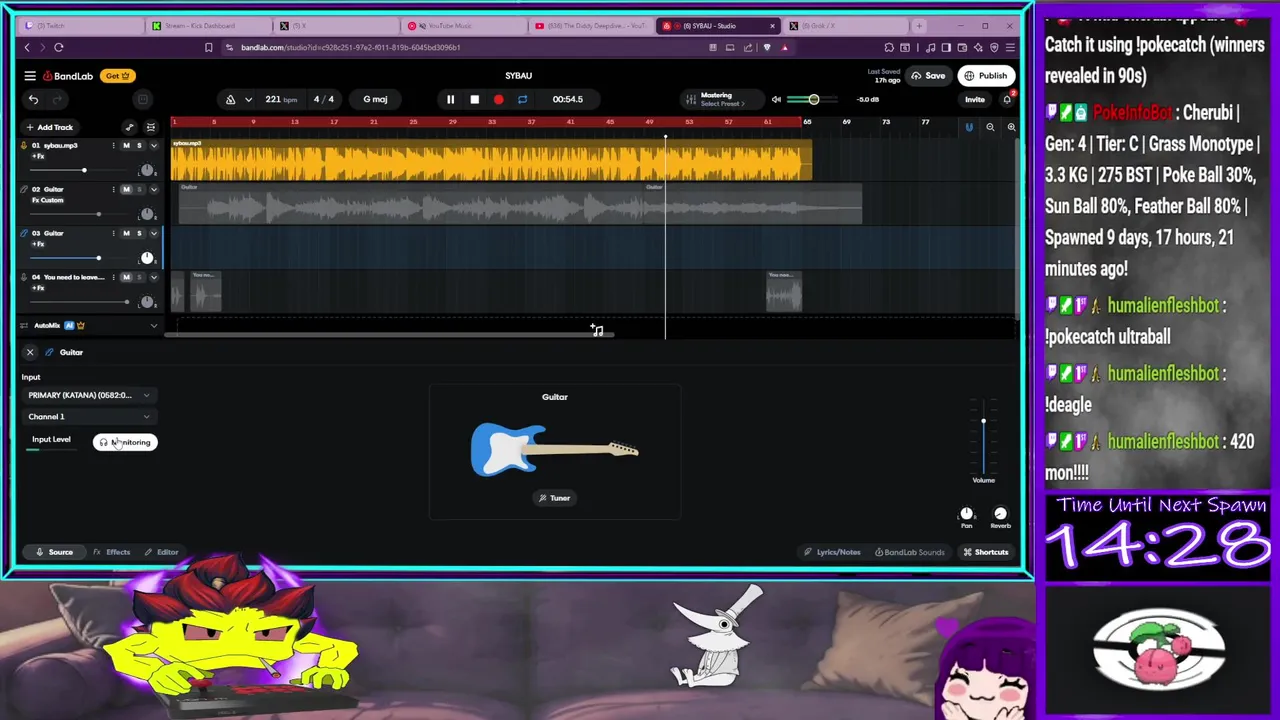Expand track 02 Guitar chevron
The height and width of the screenshot is (720, 1280).
[153, 189]
